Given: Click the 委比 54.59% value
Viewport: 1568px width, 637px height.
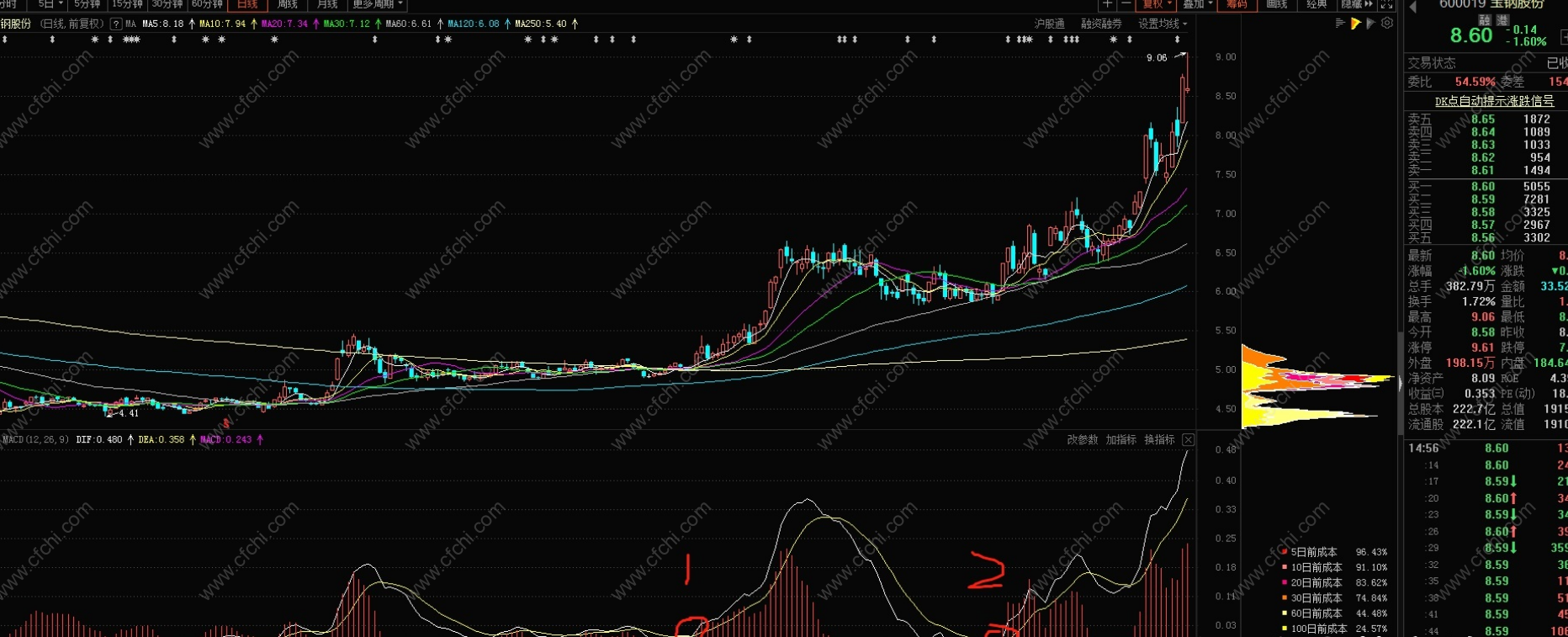Looking at the screenshot, I should point(1475,82).
